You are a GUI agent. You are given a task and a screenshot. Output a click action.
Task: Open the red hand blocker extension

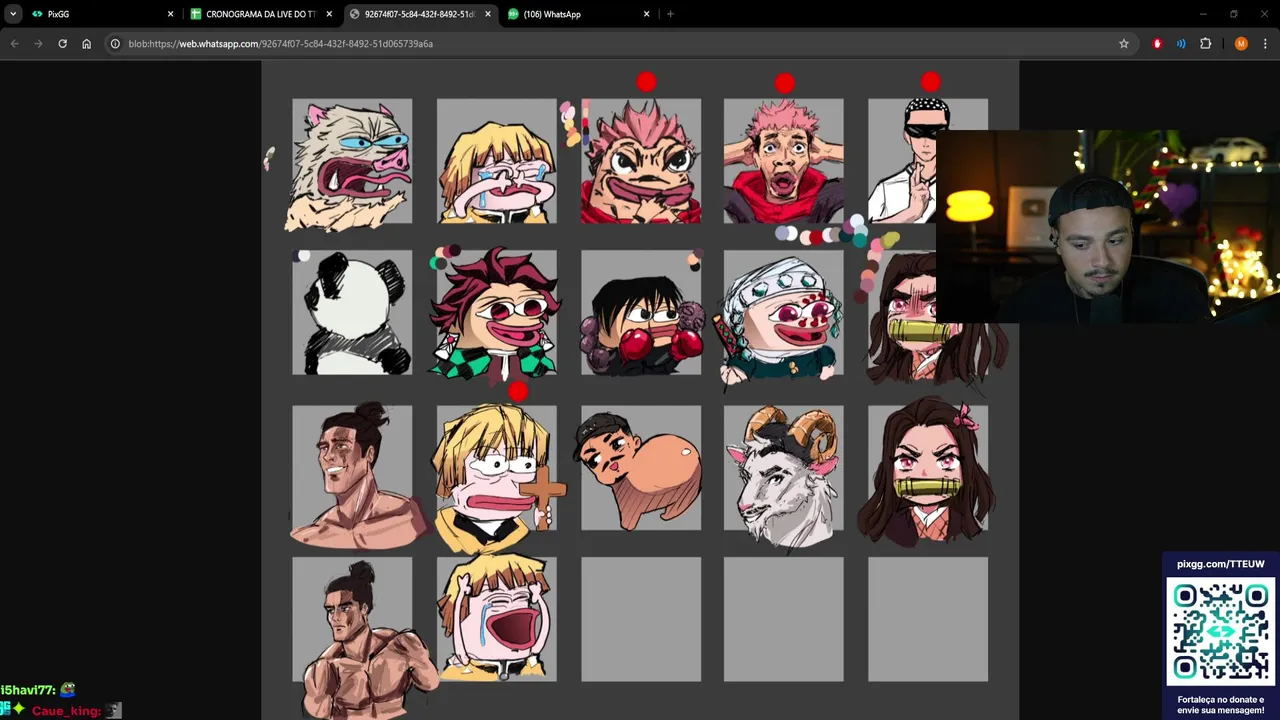[x=1157, y=44]
